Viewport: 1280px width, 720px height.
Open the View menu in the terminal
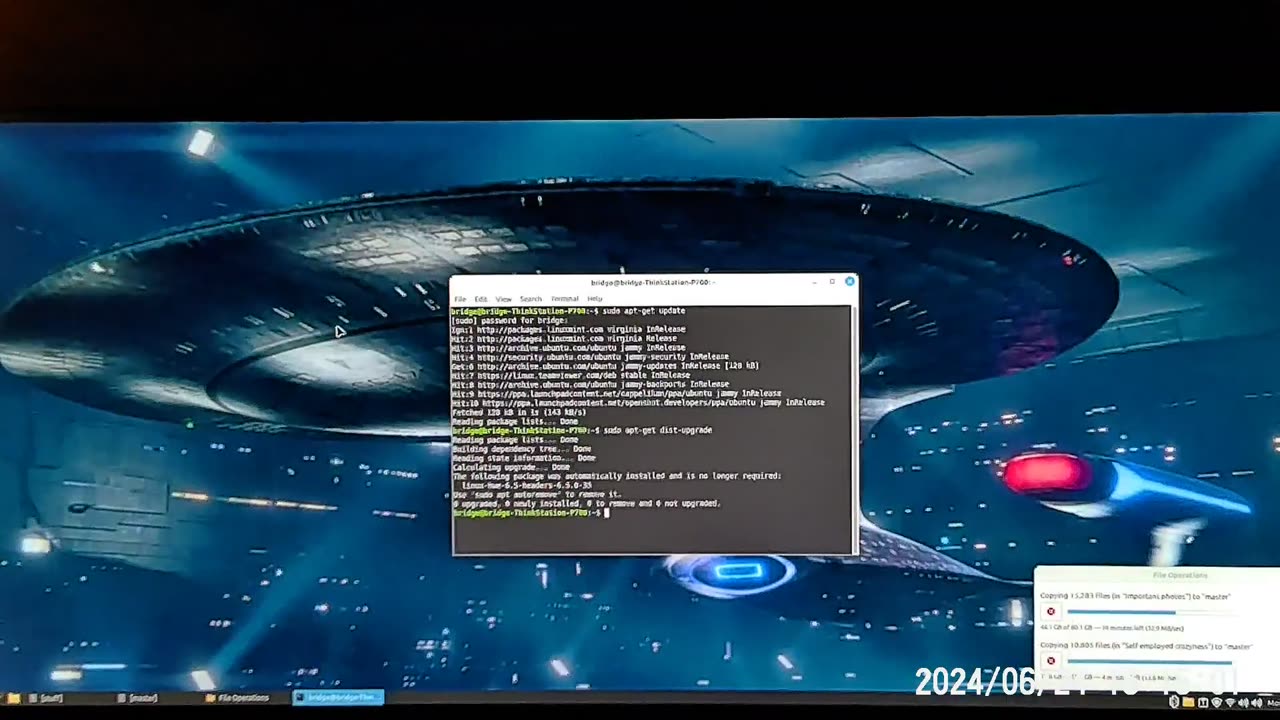coord(504,299)
